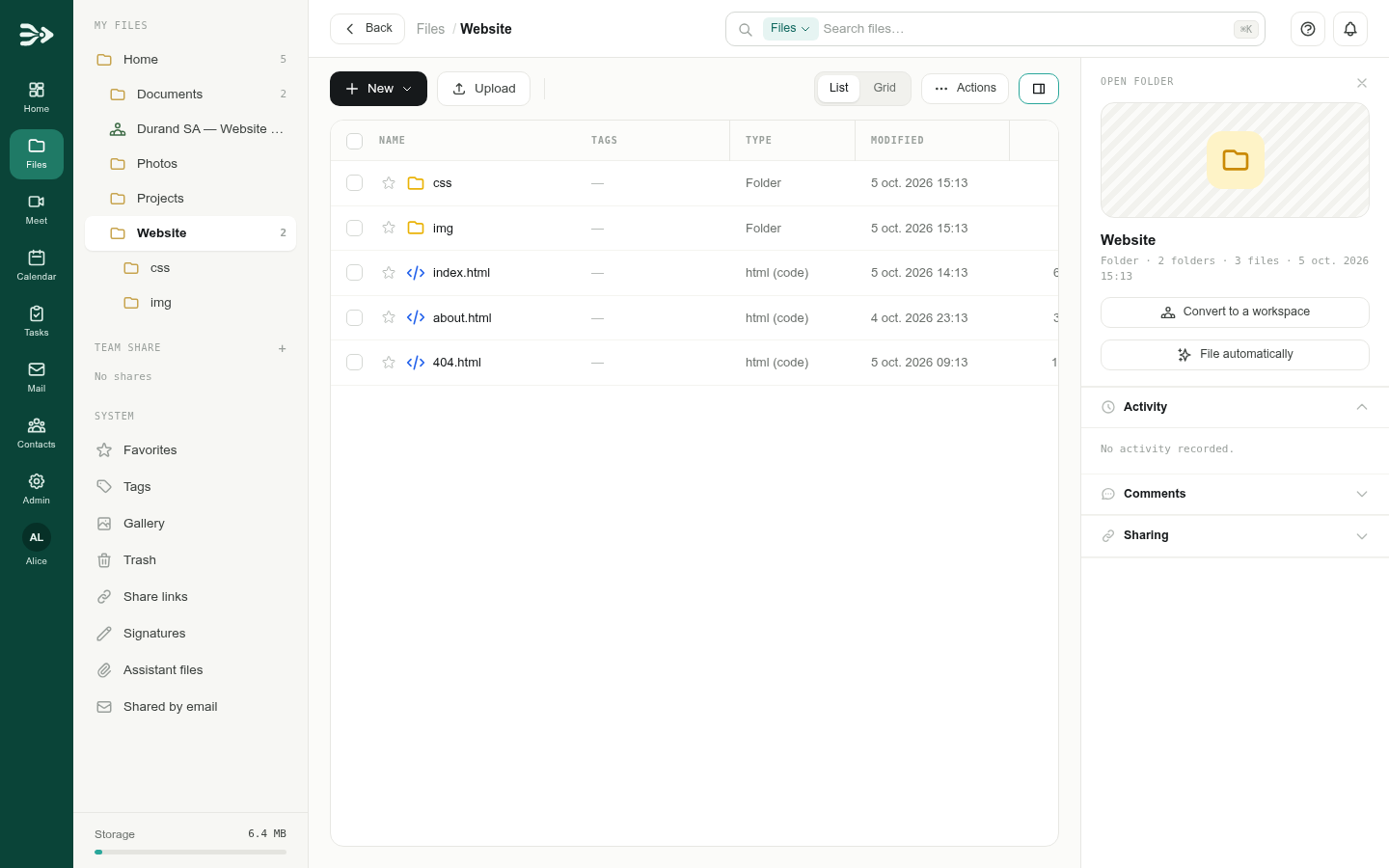
Task: Open the help question mark icon
Action: coord(1308,29)
